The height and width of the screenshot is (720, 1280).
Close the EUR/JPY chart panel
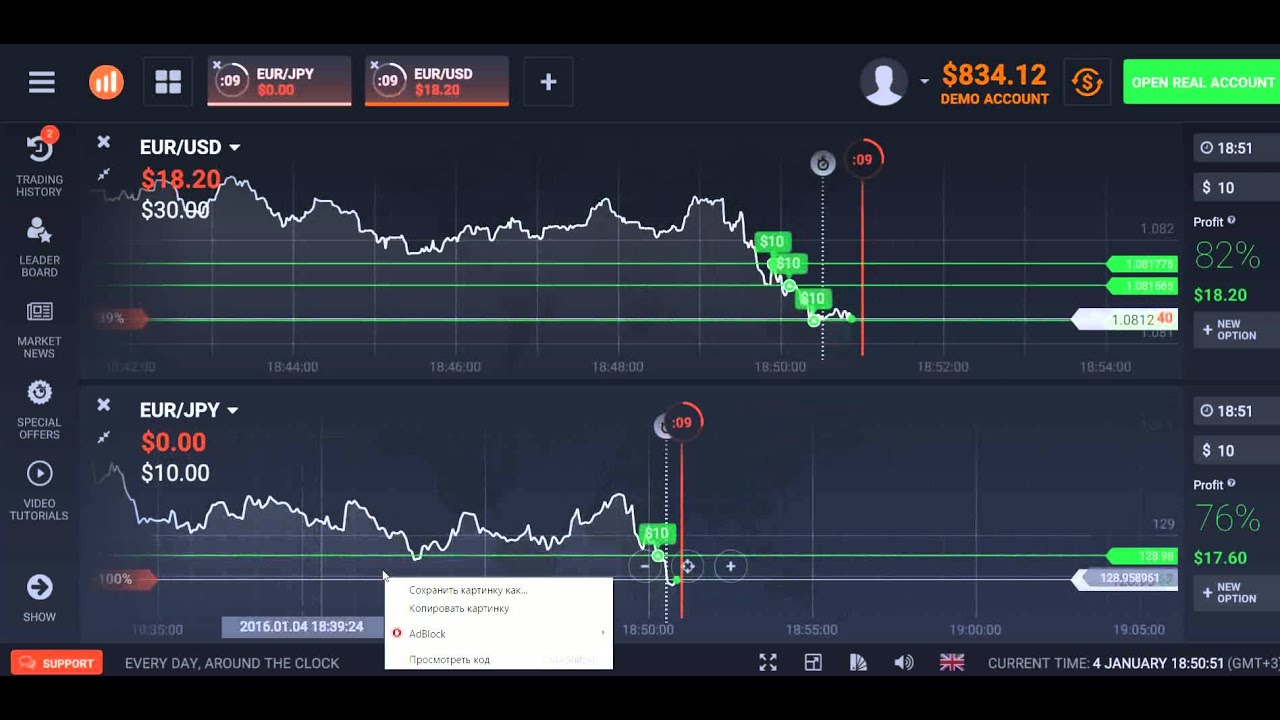[103, 405]
